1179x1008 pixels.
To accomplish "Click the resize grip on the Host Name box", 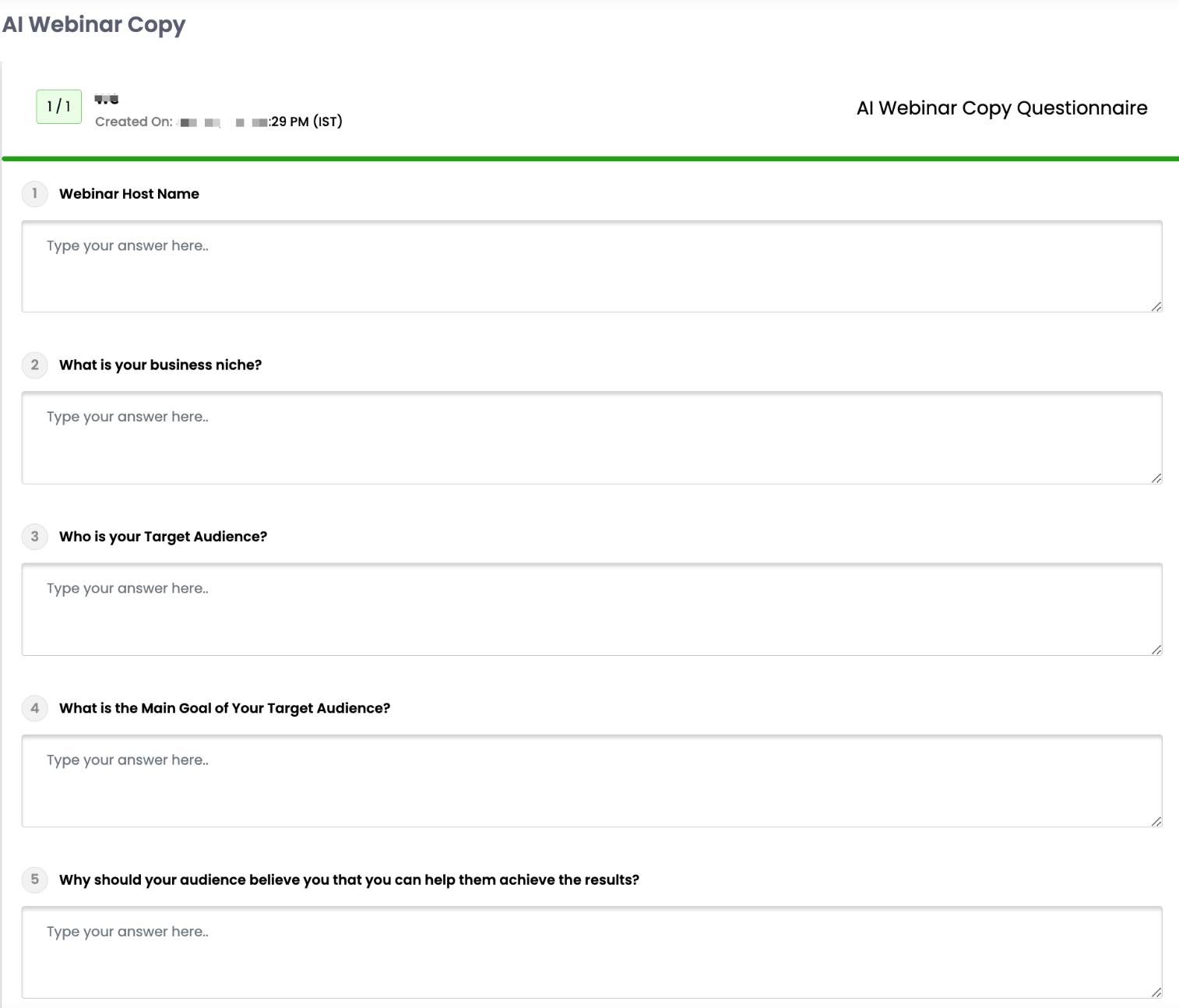I will pos(1155,307).
